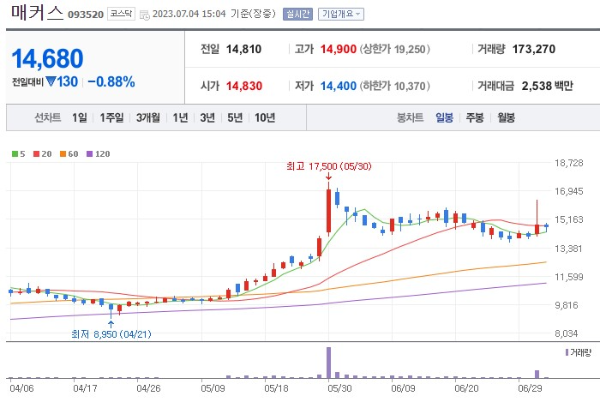Click the calendar icon before the date
The image size is (600, 407).
pyautogui.click(x=144, y=15)
